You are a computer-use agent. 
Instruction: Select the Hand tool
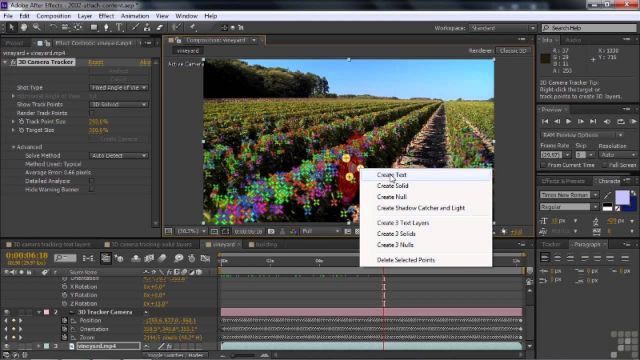pyautogui.click(x=24, y=27)
